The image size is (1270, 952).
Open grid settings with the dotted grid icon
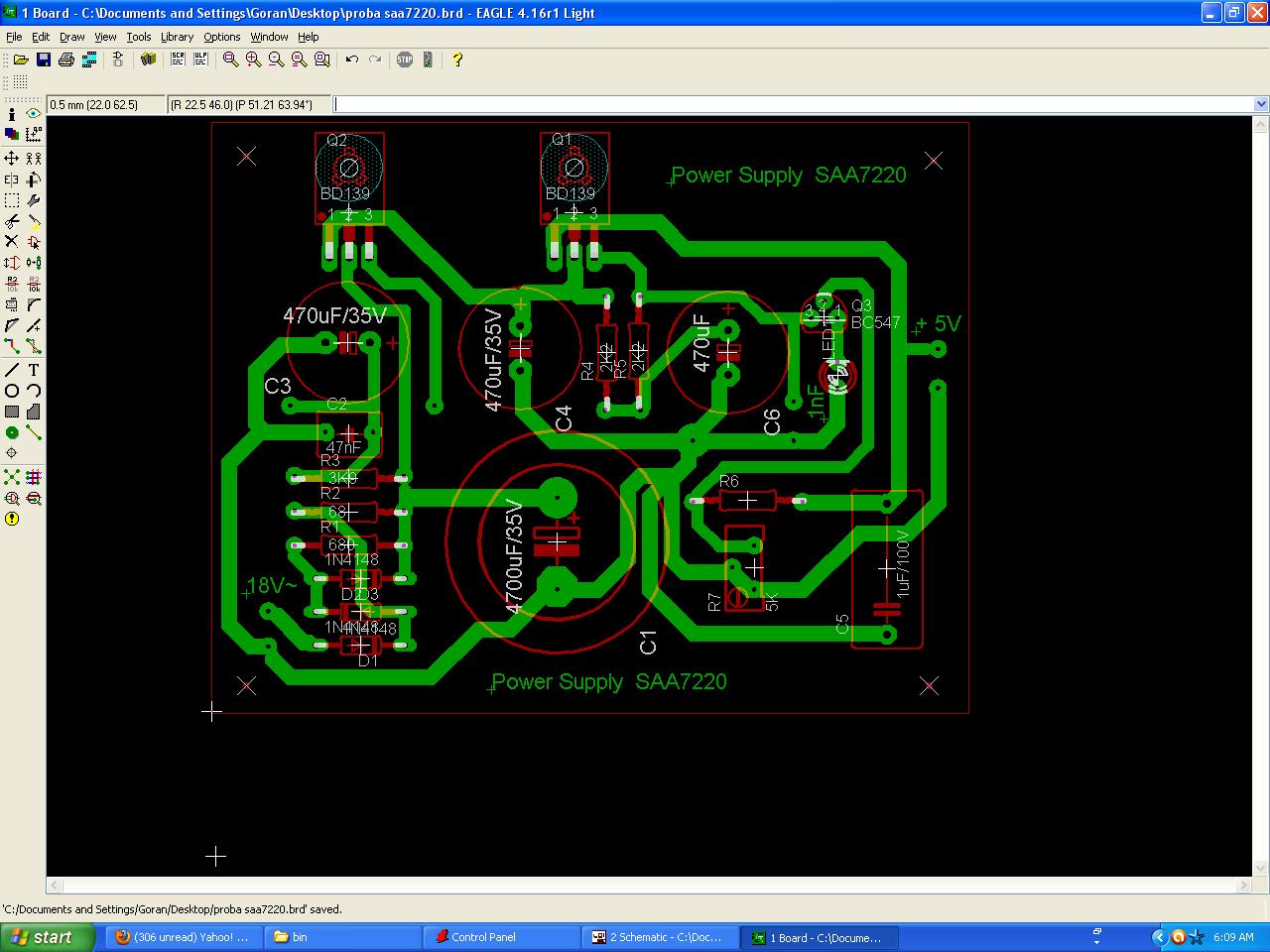tap(20, 82)
